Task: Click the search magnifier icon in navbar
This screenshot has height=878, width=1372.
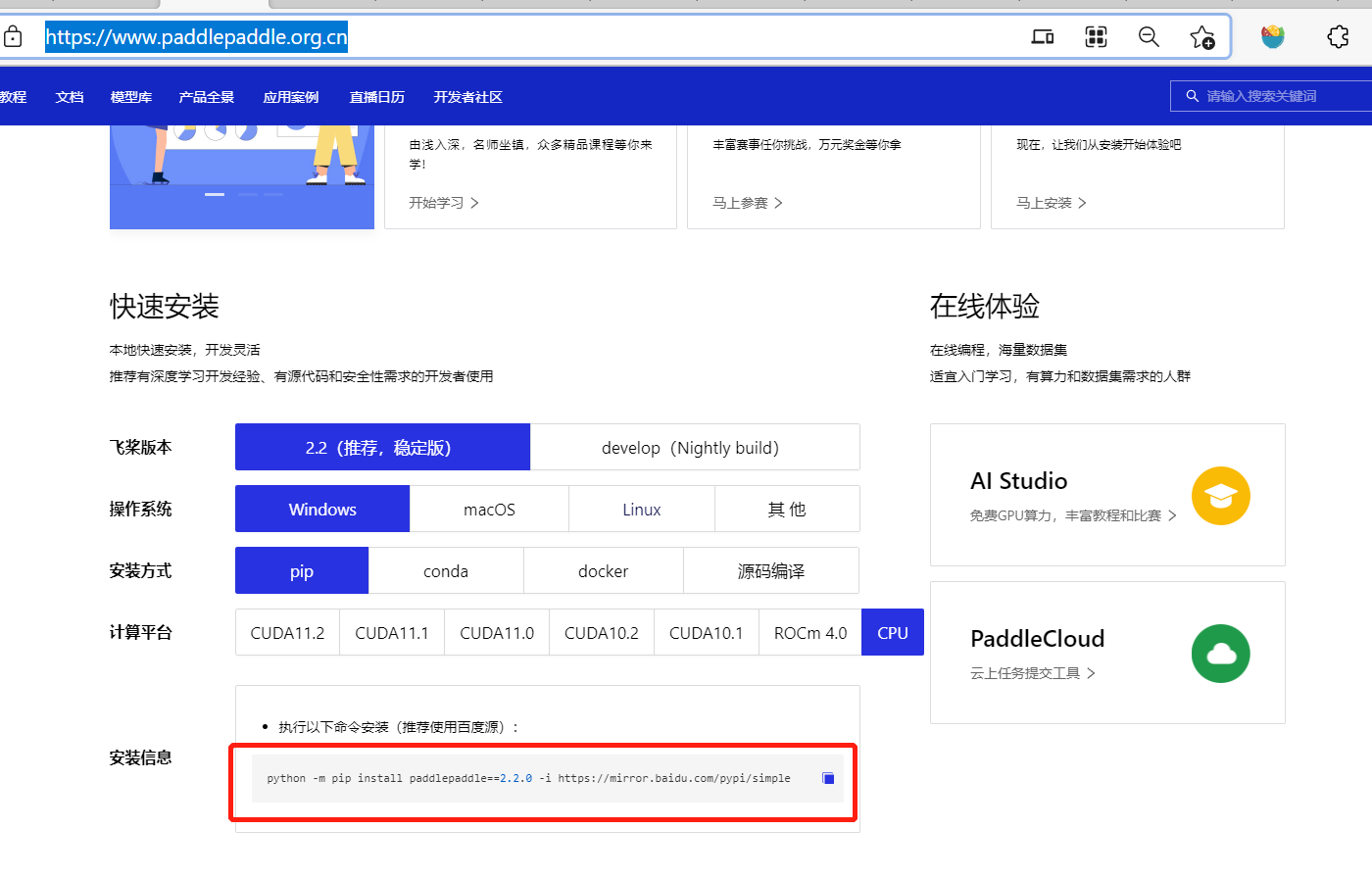Action: tap(1192, 96)
